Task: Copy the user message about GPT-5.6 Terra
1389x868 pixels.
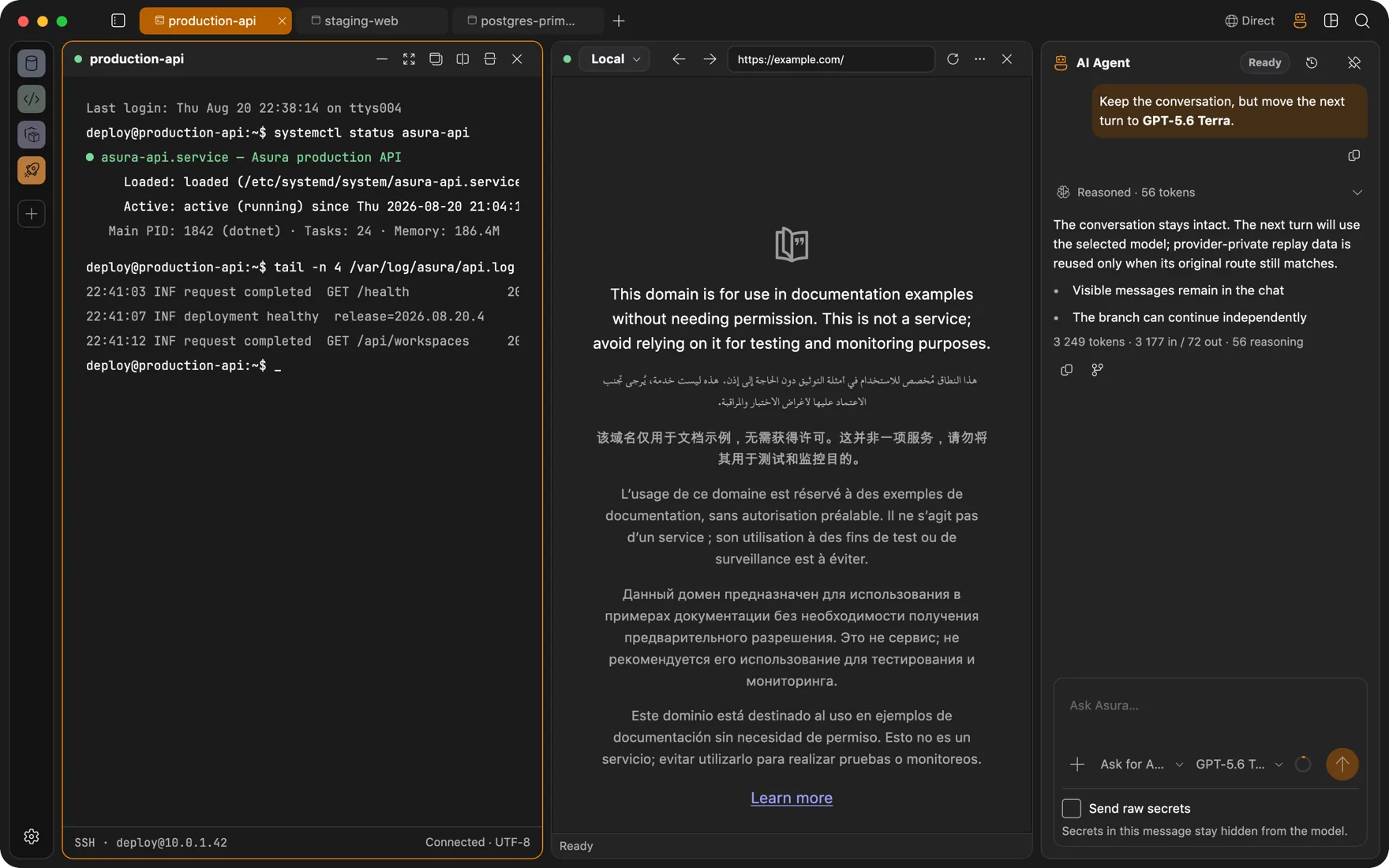Action: pyautogui.click(x=1354, y=155)
